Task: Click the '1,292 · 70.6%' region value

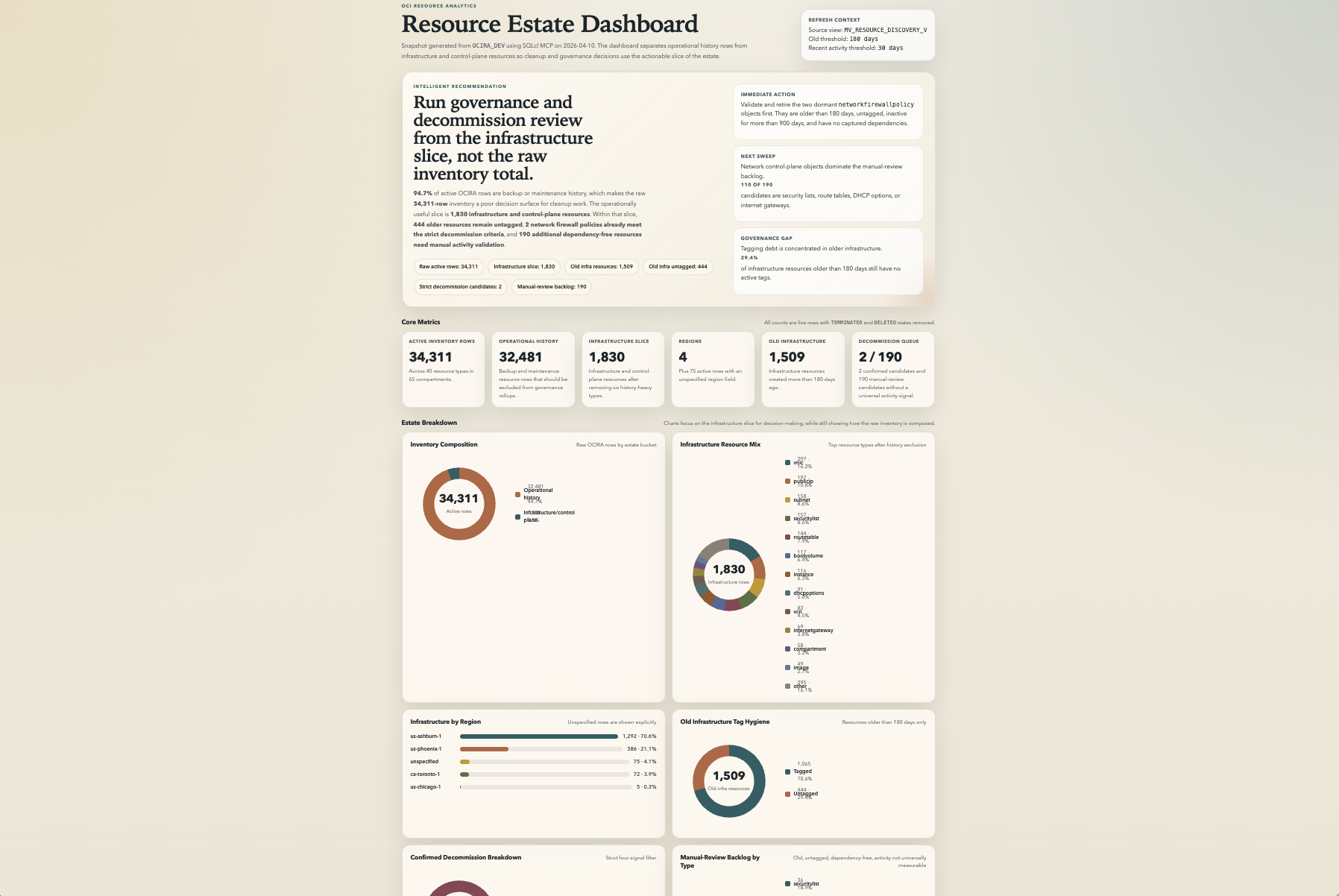Action: pos(640,736)
